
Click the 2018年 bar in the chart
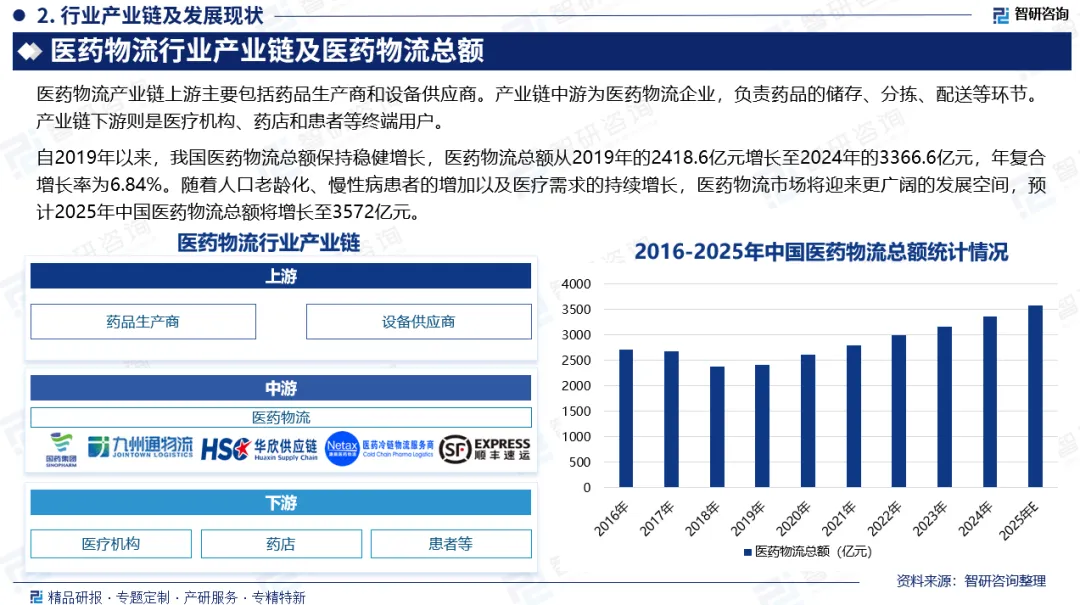tap(717, 427)
